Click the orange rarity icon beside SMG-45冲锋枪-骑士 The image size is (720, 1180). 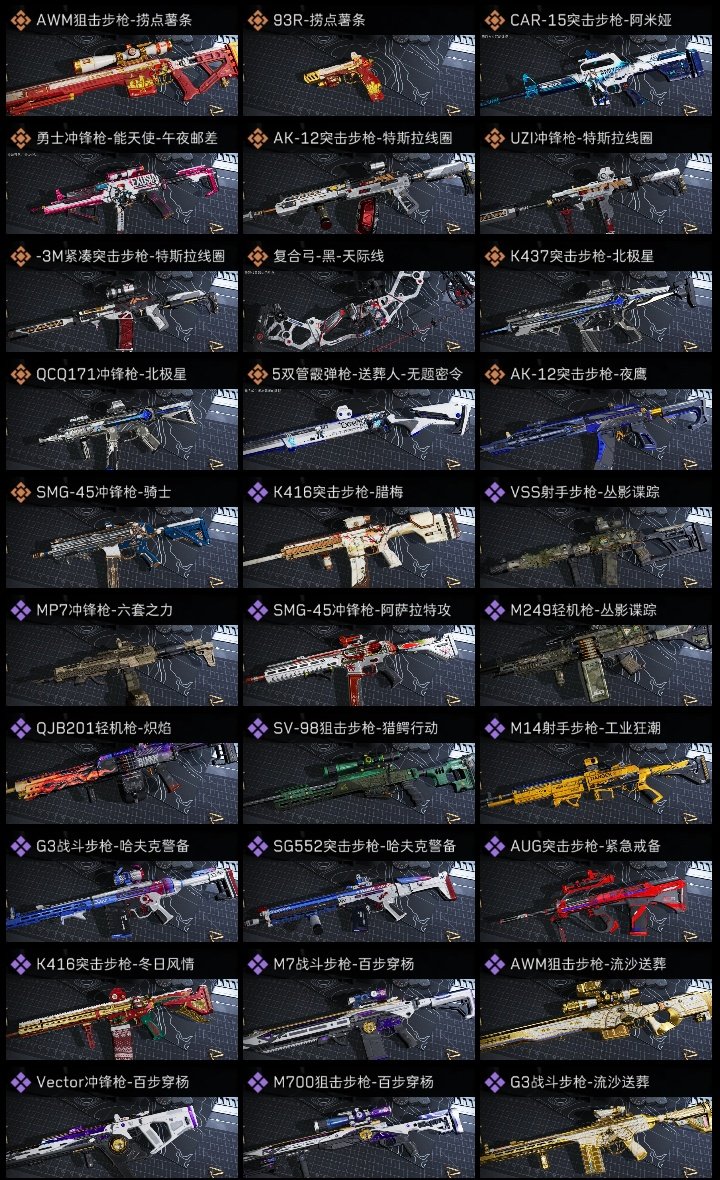tap(20, 492)
